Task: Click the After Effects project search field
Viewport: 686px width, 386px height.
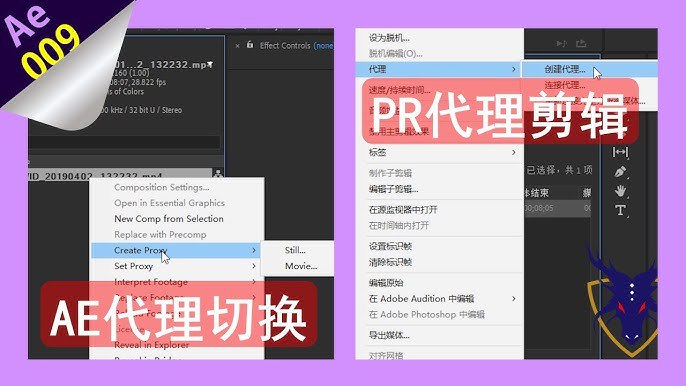Action: [x=124, y=142]
